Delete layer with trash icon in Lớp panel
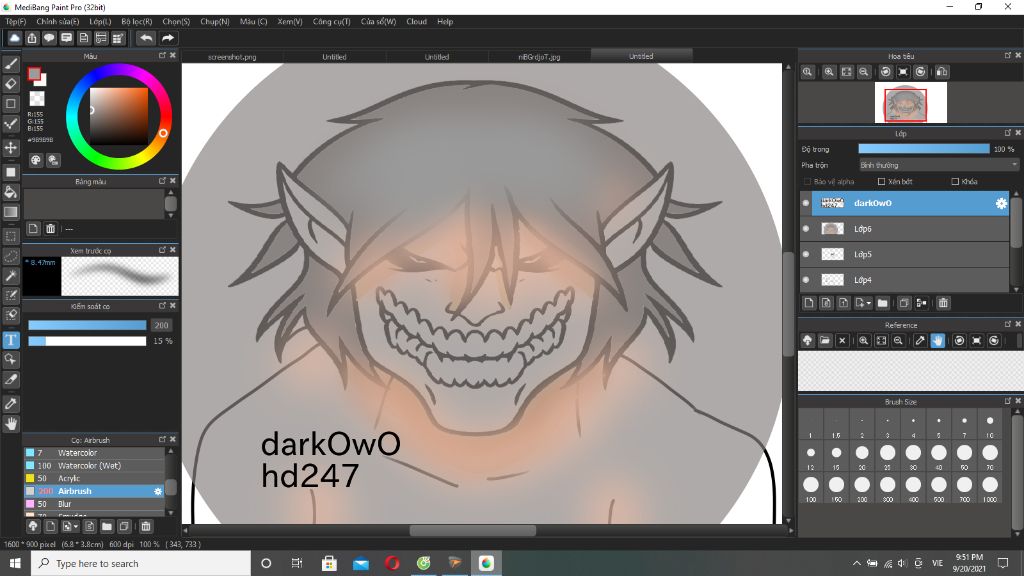This screenshot has height=576, width=1024. [x=943, y=303]
